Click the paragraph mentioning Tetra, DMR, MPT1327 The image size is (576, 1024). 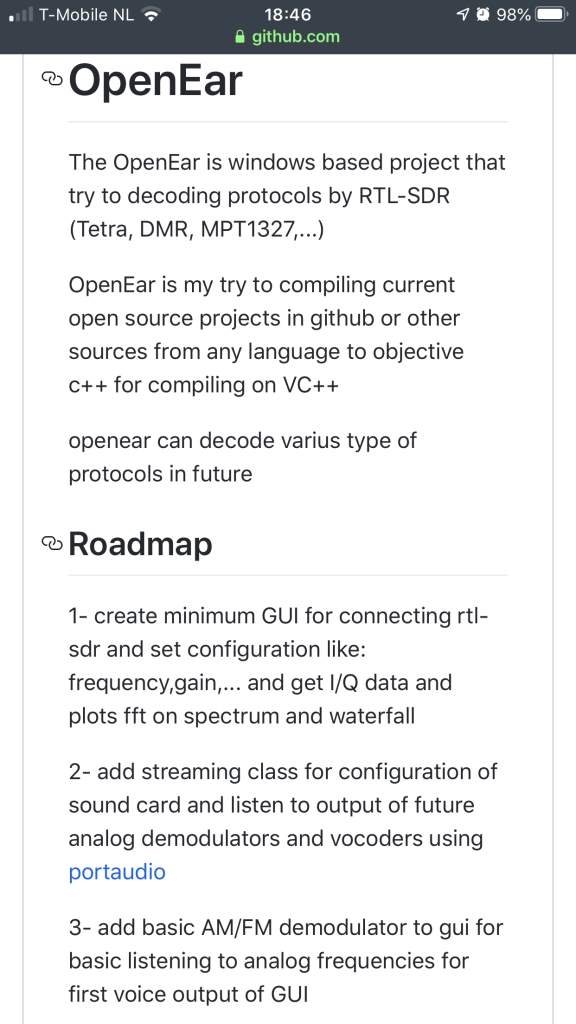(287, 197)
